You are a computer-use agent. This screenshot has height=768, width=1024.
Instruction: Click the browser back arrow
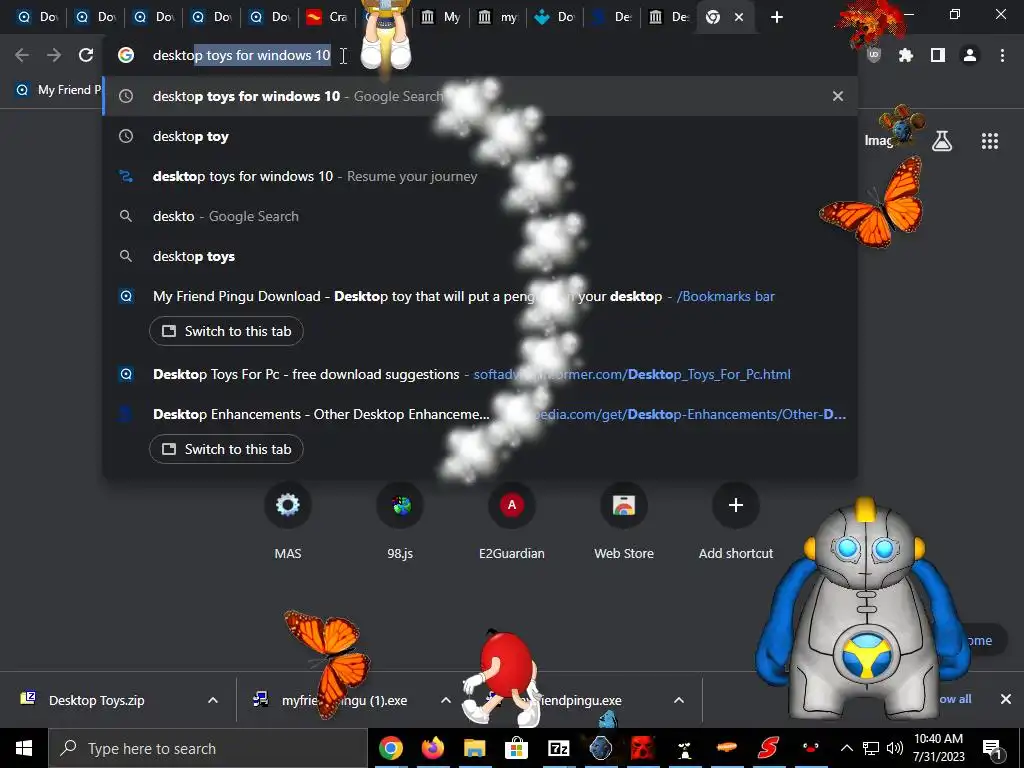pyautogui.click(x=22, y=56)
